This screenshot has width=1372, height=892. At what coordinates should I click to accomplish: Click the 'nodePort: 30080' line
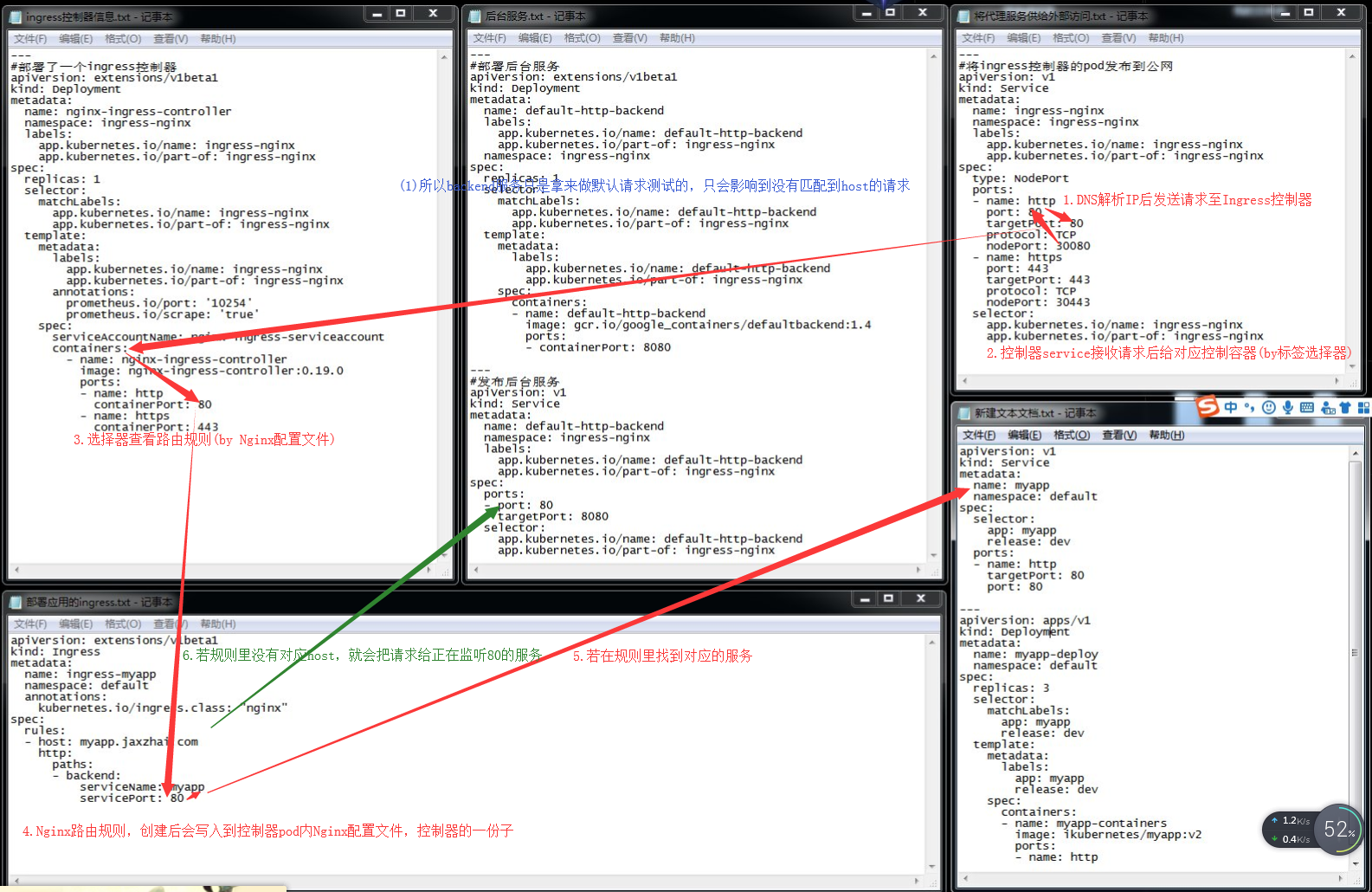[x=1038, y=246]
